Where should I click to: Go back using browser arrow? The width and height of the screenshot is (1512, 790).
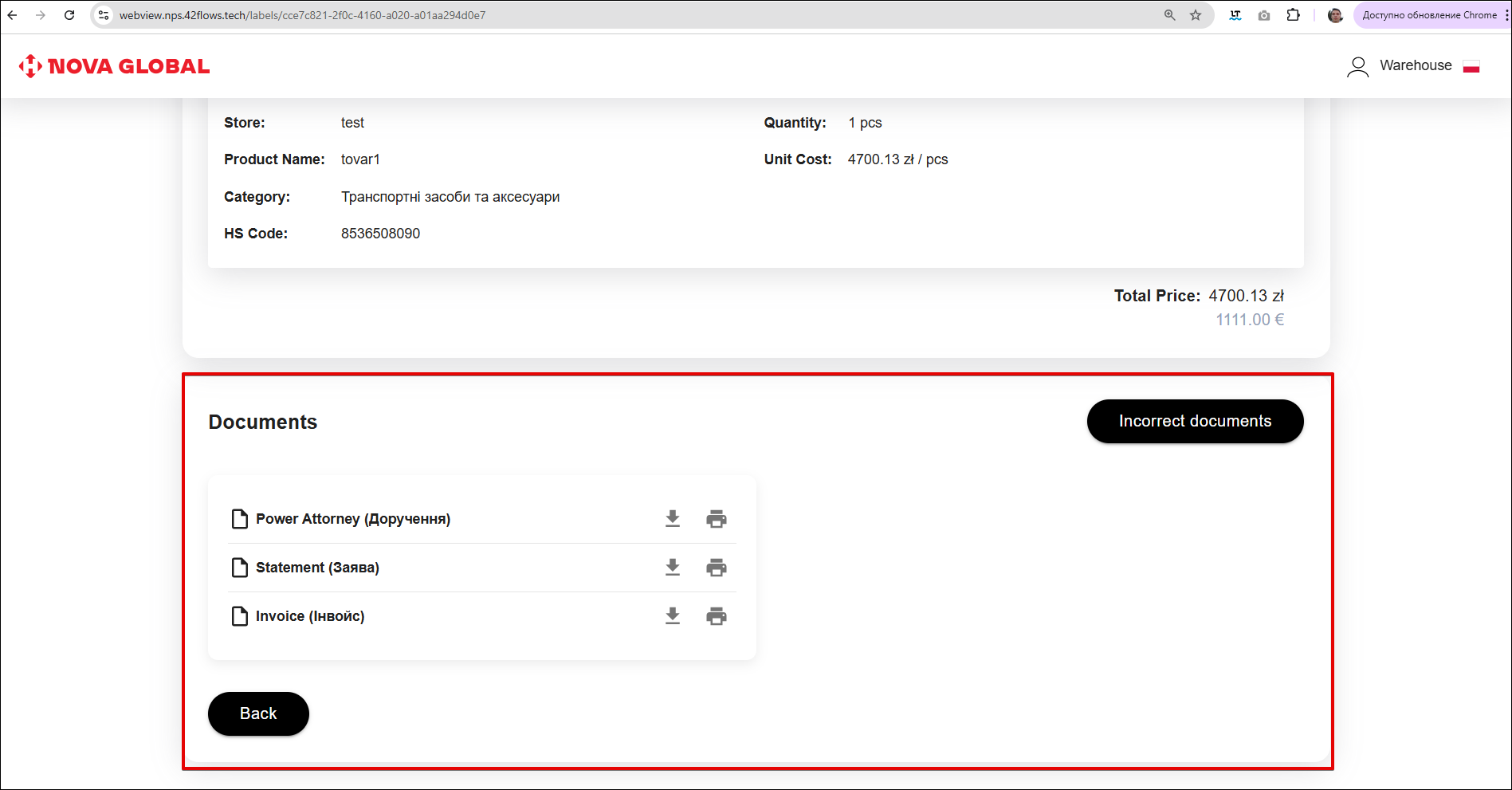13,15
